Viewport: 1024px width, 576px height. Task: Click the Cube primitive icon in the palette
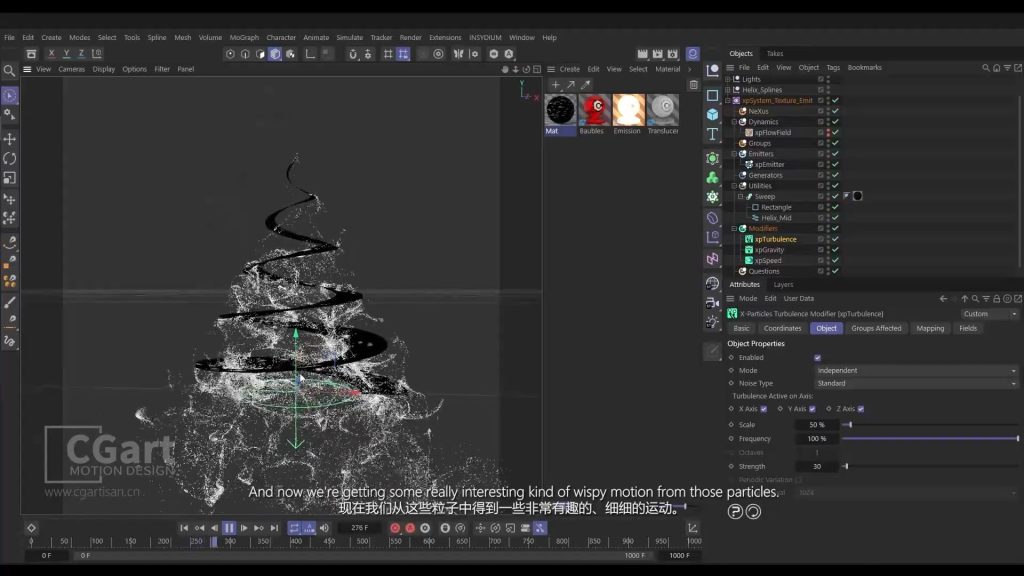click(712, 114)
